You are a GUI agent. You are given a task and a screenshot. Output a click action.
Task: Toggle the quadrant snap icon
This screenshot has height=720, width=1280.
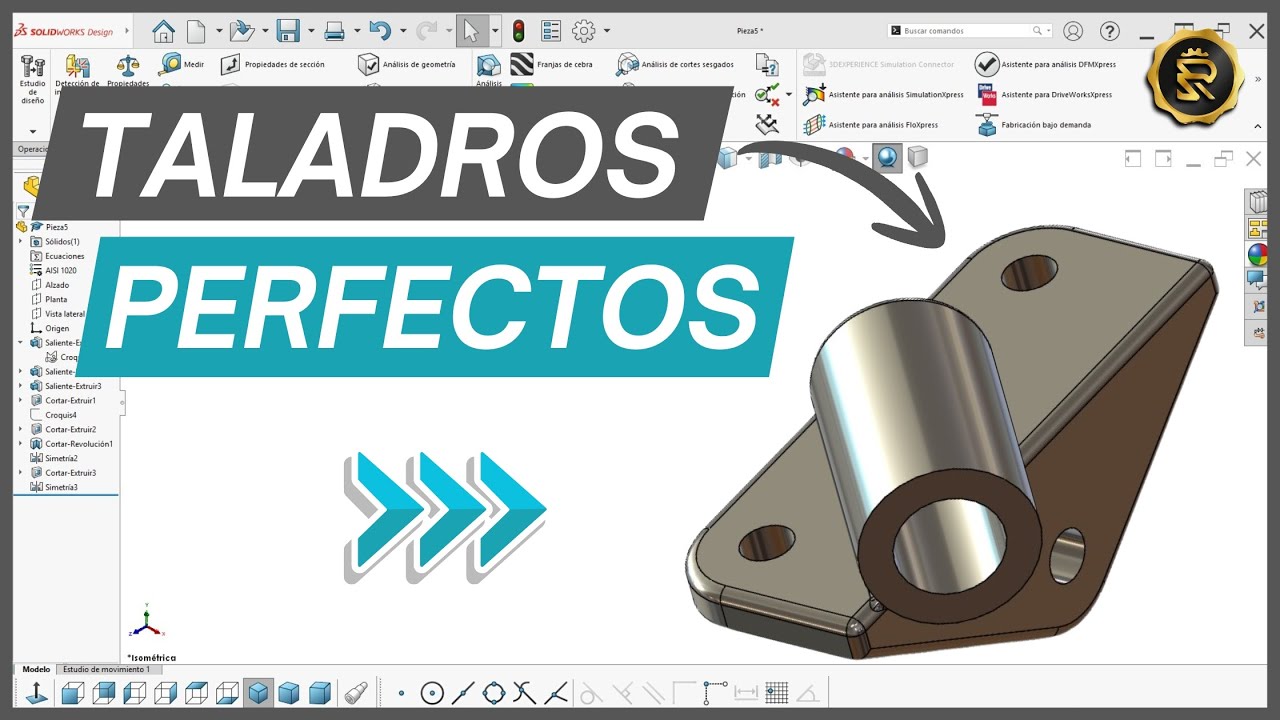coord(494,692)
